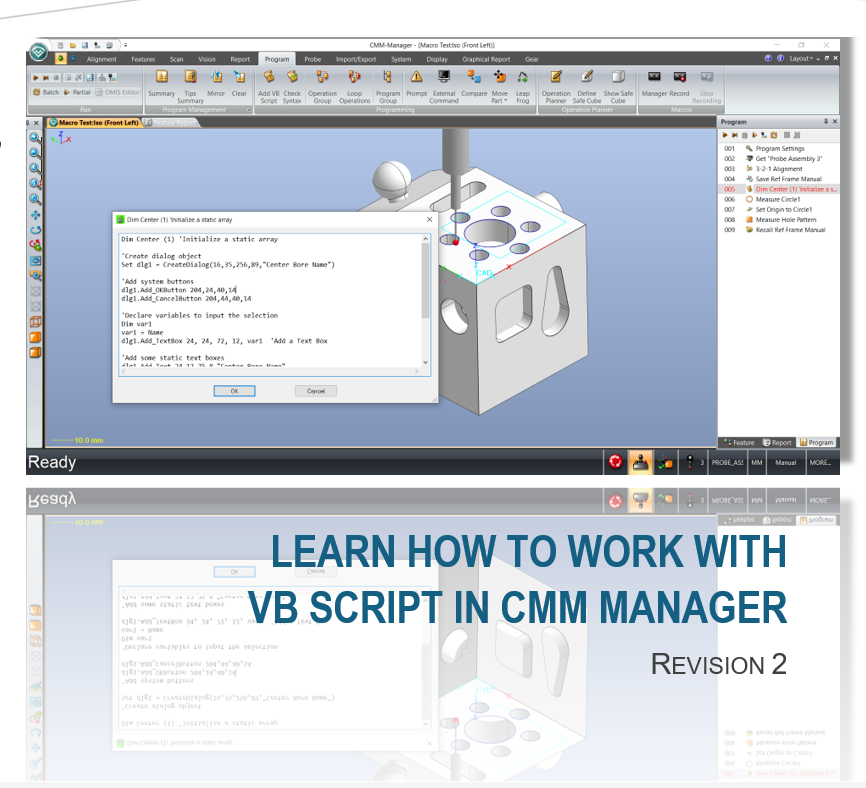866x788 pixels.
Task: Select Recall Ref Frame Manual step
Action: pos(779,230)
